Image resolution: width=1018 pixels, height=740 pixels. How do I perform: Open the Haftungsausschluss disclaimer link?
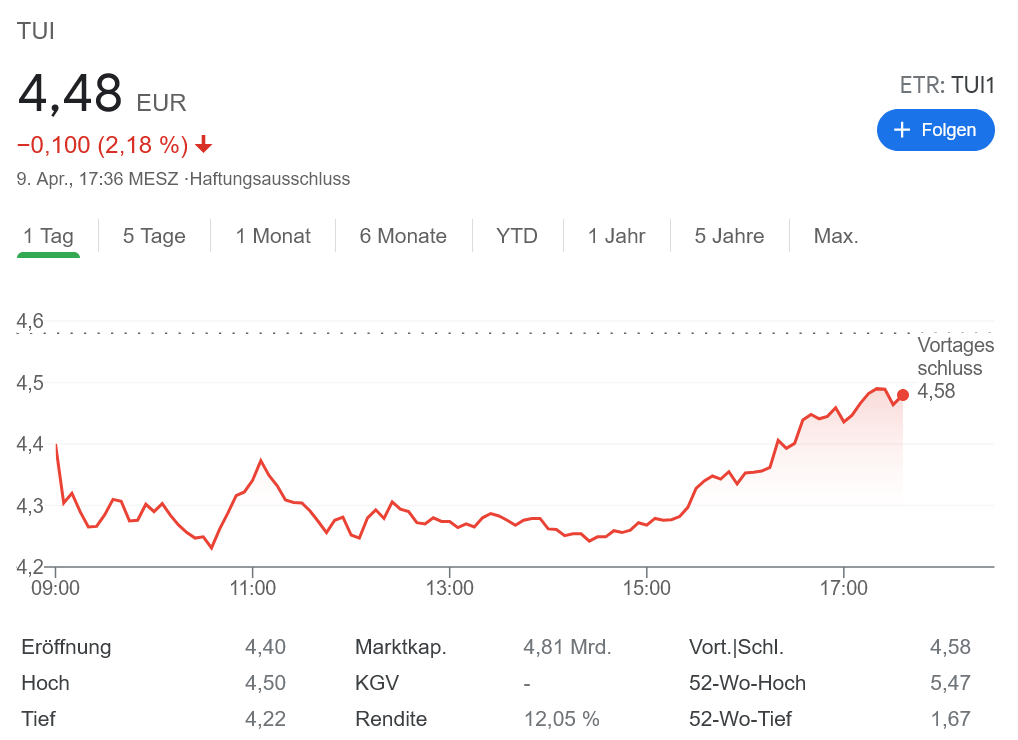pos(270,180)
